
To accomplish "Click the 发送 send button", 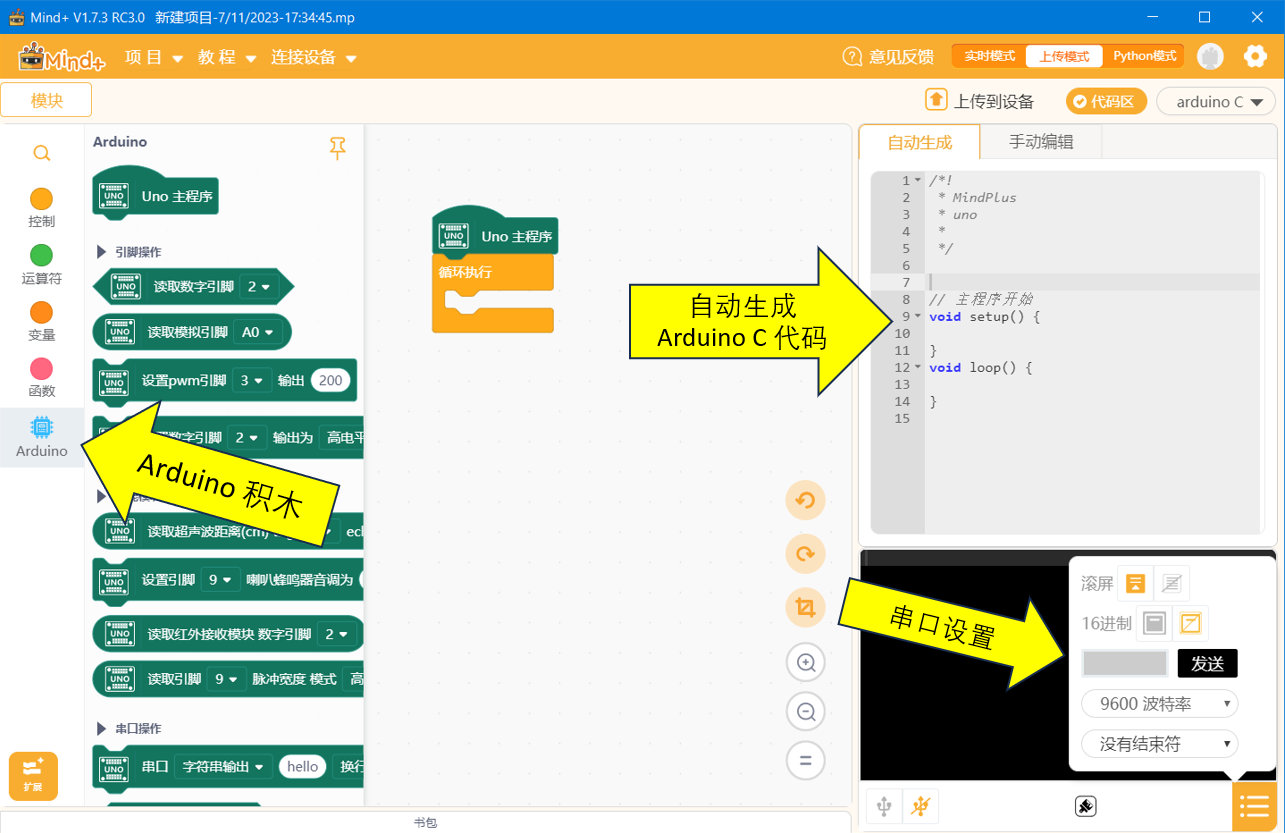I will [x=1208, y=663].
